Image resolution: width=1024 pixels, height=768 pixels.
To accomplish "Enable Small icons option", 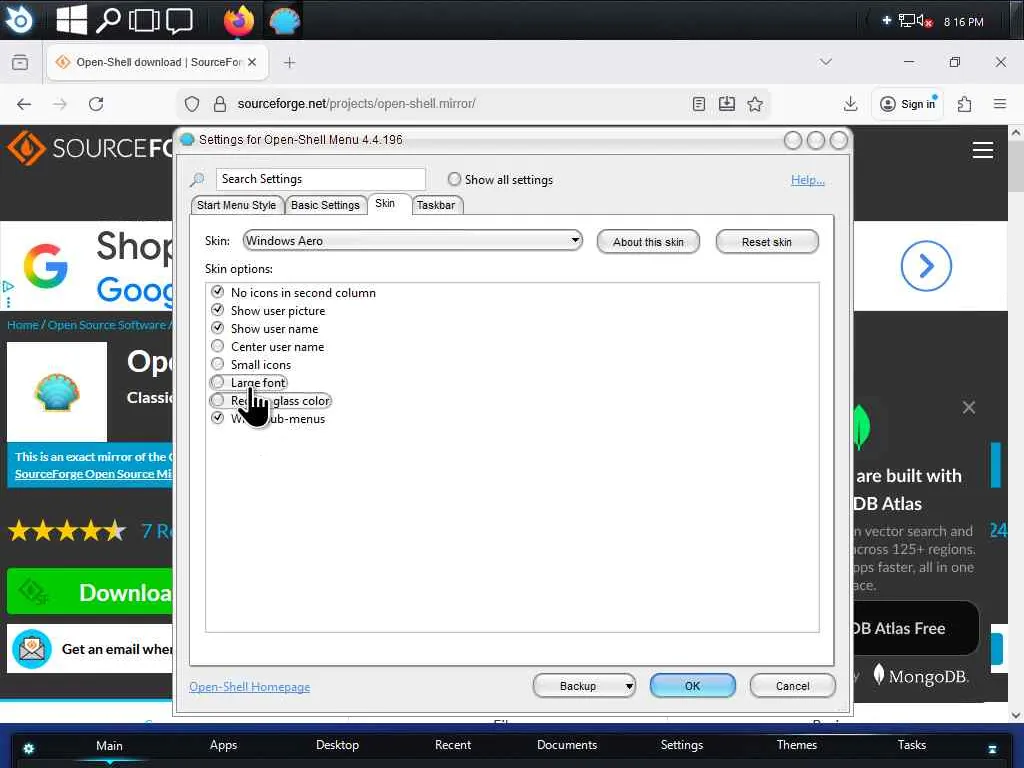I will [x=217, y=364].
